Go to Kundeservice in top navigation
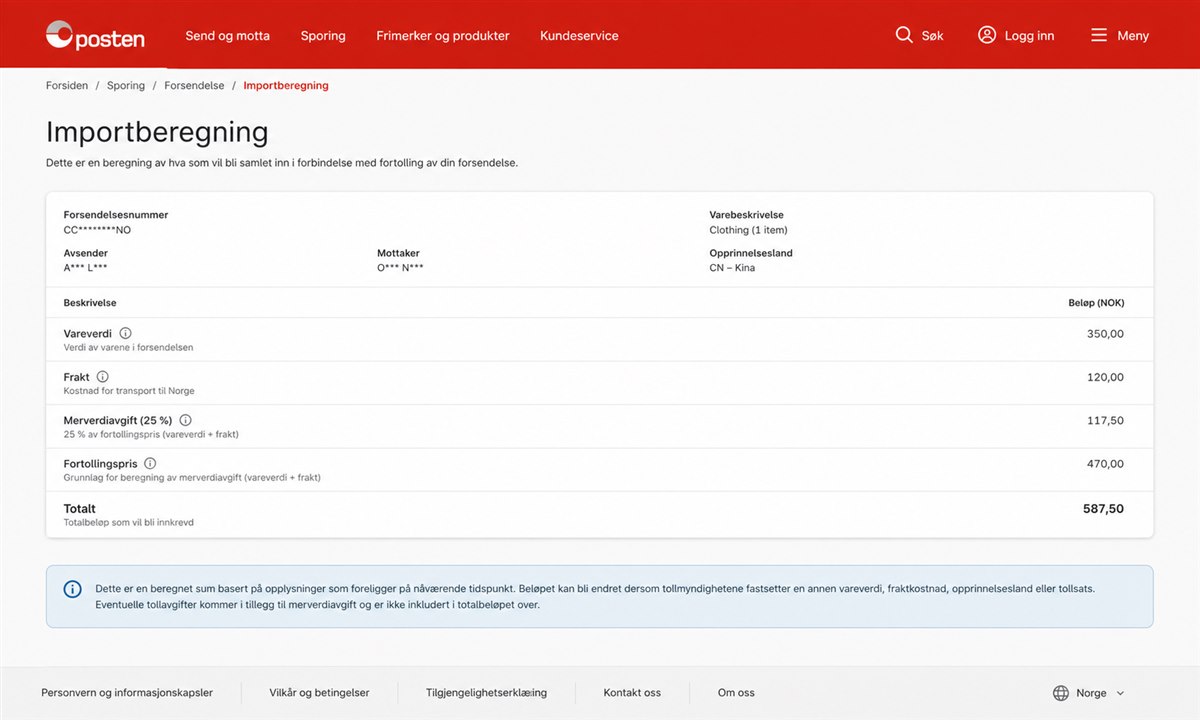This screenshot has width=1200, height=720. click(x=579, y=36)
